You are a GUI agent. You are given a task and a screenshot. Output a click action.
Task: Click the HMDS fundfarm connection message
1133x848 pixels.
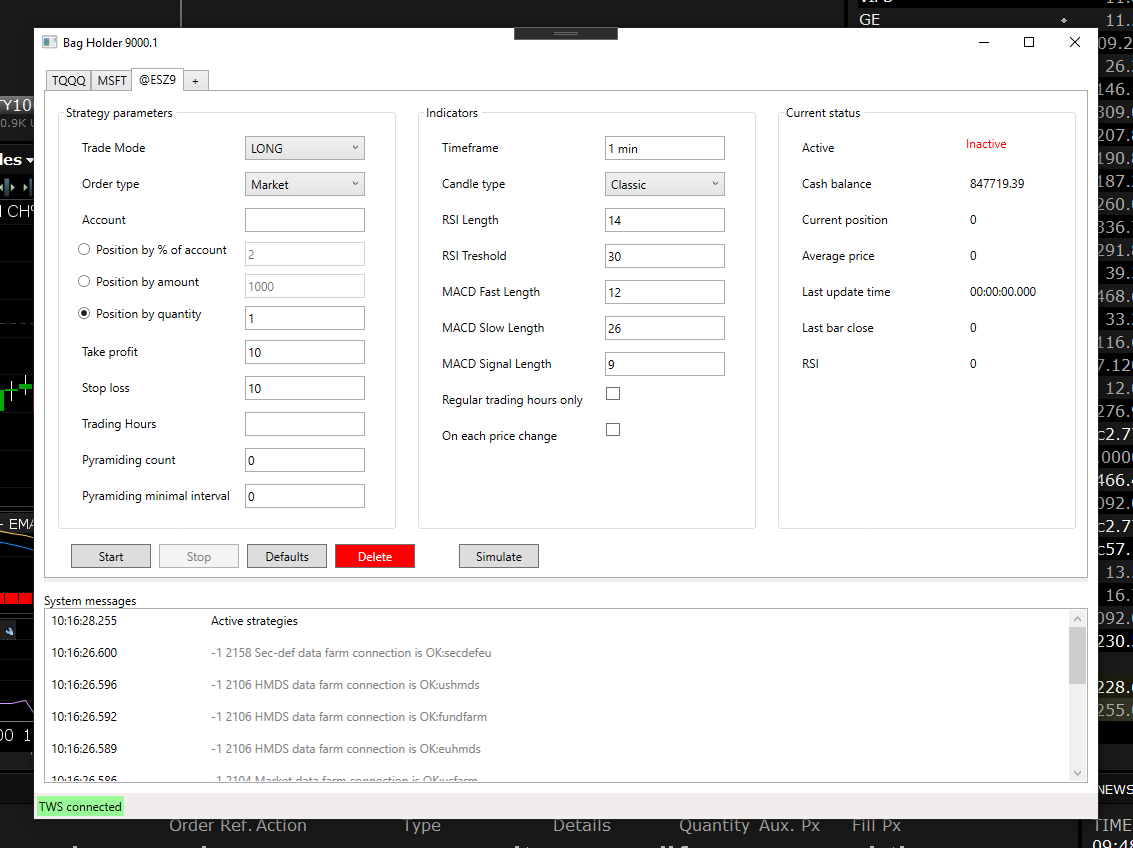coord(349,717)
